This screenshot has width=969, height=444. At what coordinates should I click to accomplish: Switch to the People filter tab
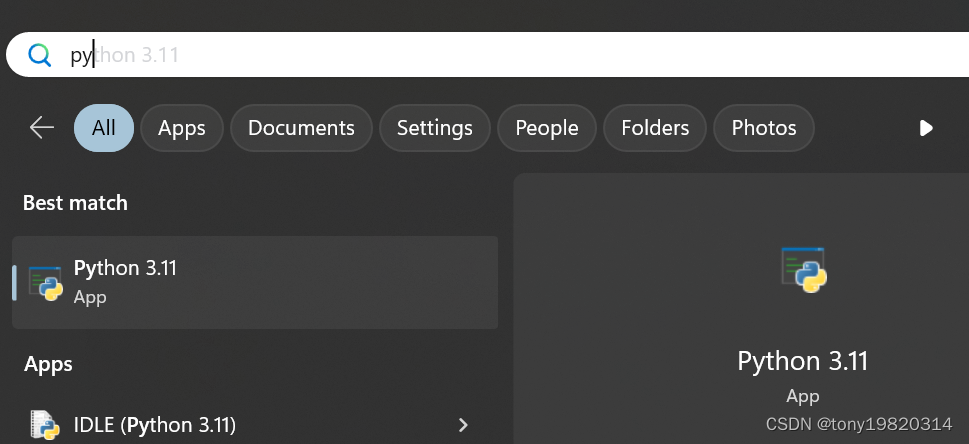tap(547, 128)
